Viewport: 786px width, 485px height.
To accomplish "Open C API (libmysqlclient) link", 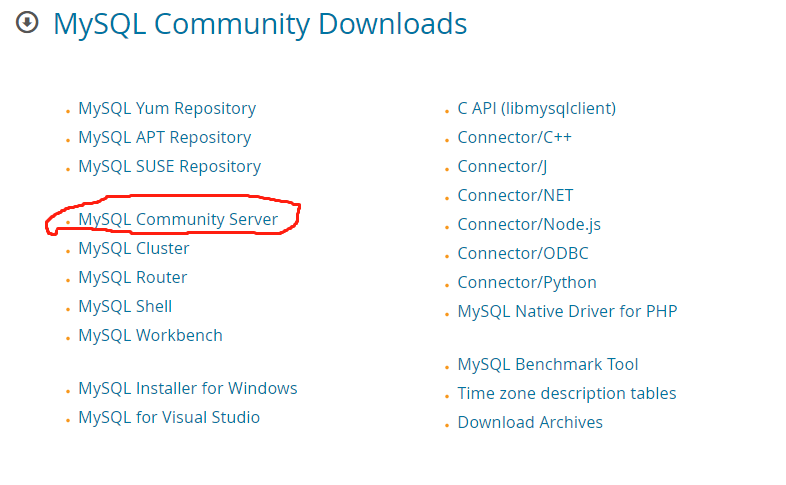I will click(536, 109).
